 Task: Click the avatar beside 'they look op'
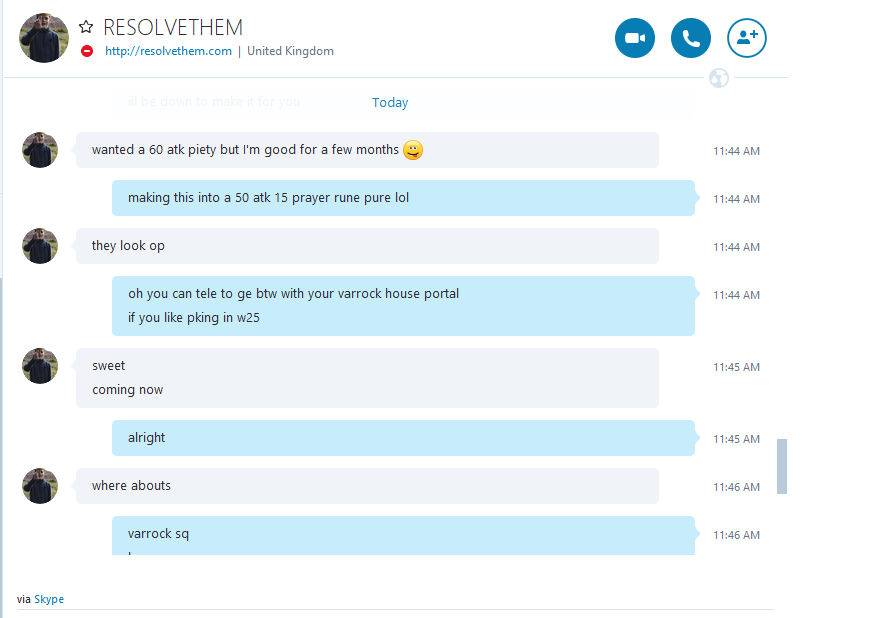40,246
